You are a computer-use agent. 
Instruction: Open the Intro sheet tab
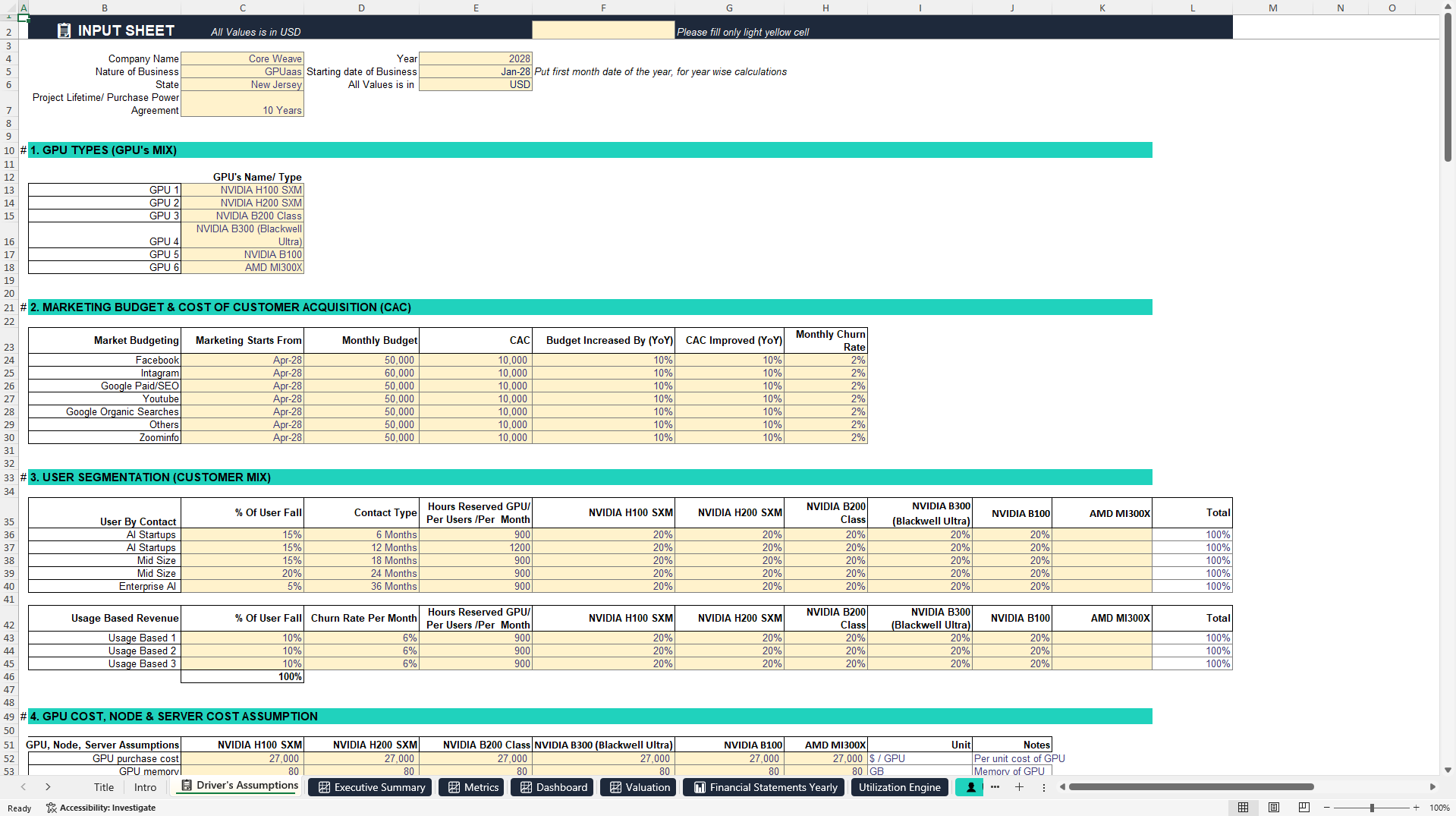145,787
